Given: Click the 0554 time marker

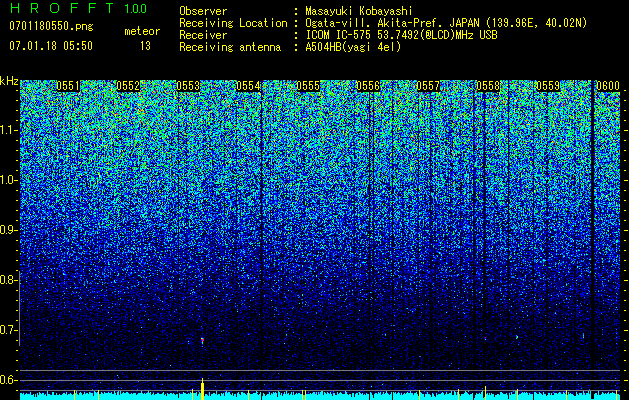Looking at the screenshot, I should [x=248, y=86].
